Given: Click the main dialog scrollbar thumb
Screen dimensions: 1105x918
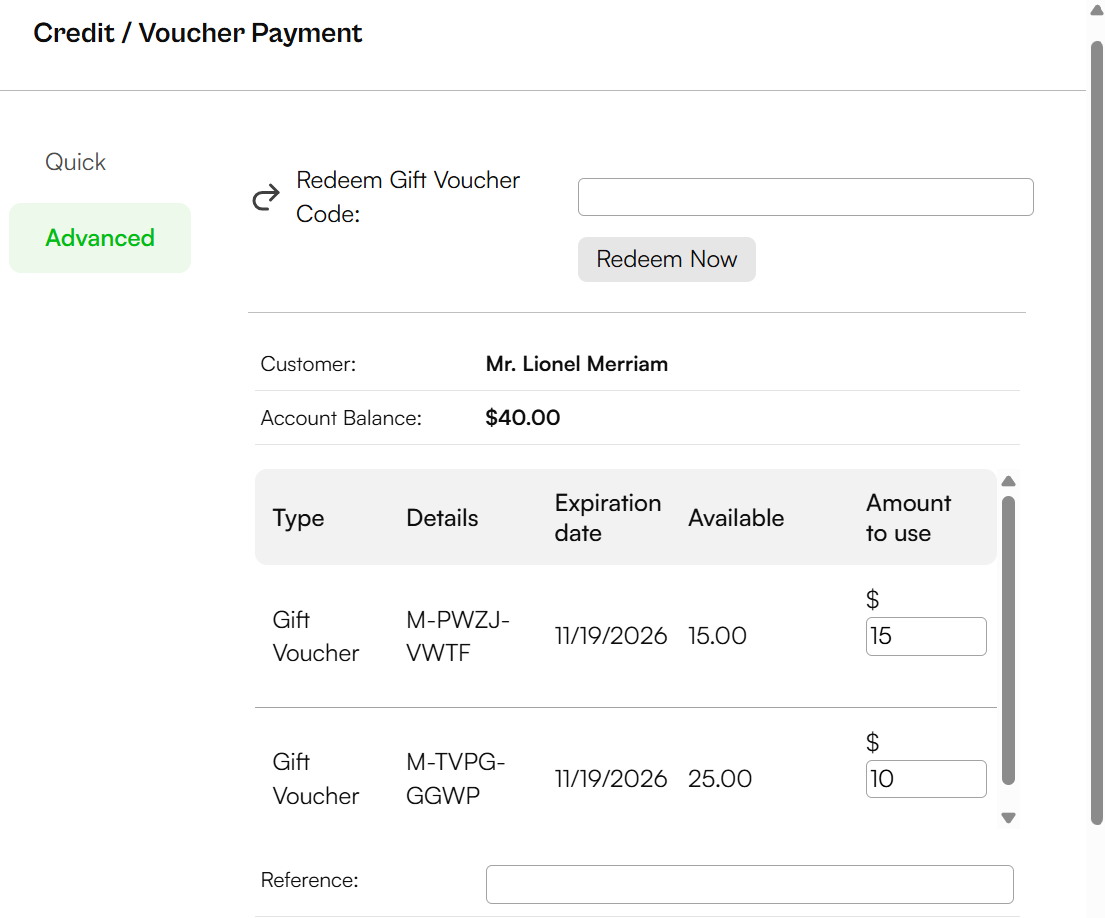Looking at the screenshot, I should 1097,433.
